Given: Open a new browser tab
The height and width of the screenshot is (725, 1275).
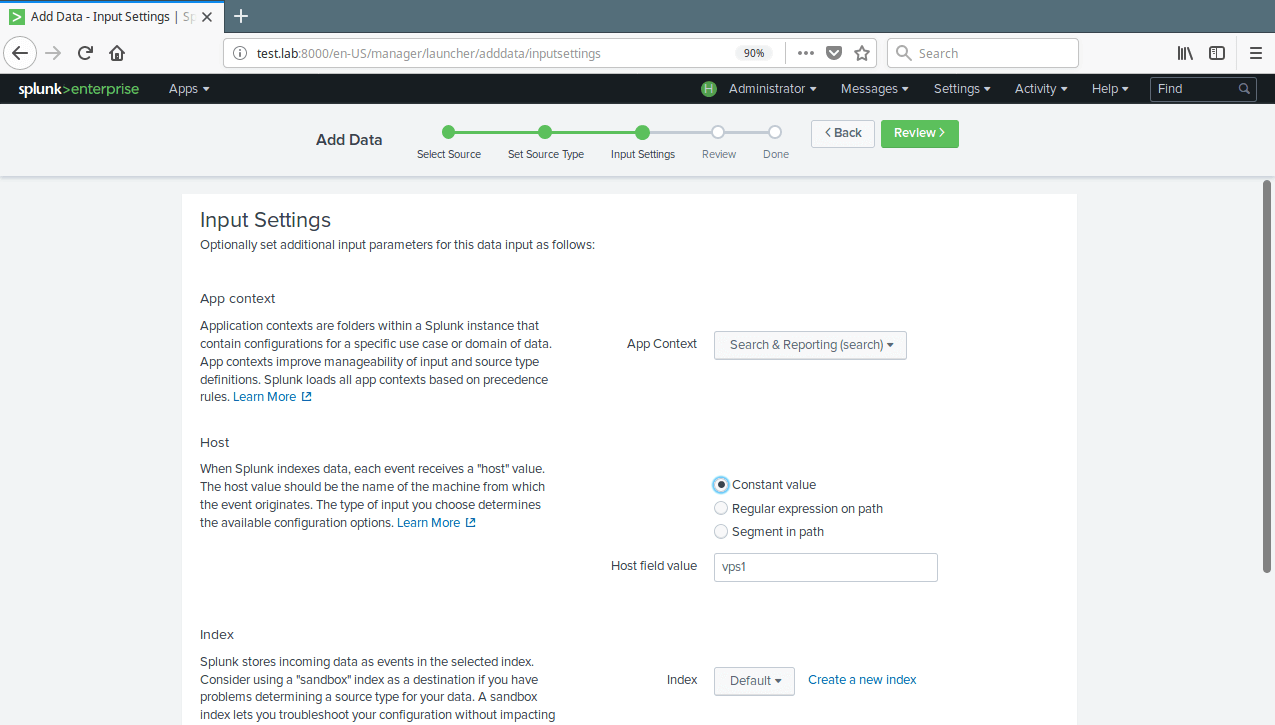Looking at the screenshot, I should pyautogui.click(x=241, y=16).
